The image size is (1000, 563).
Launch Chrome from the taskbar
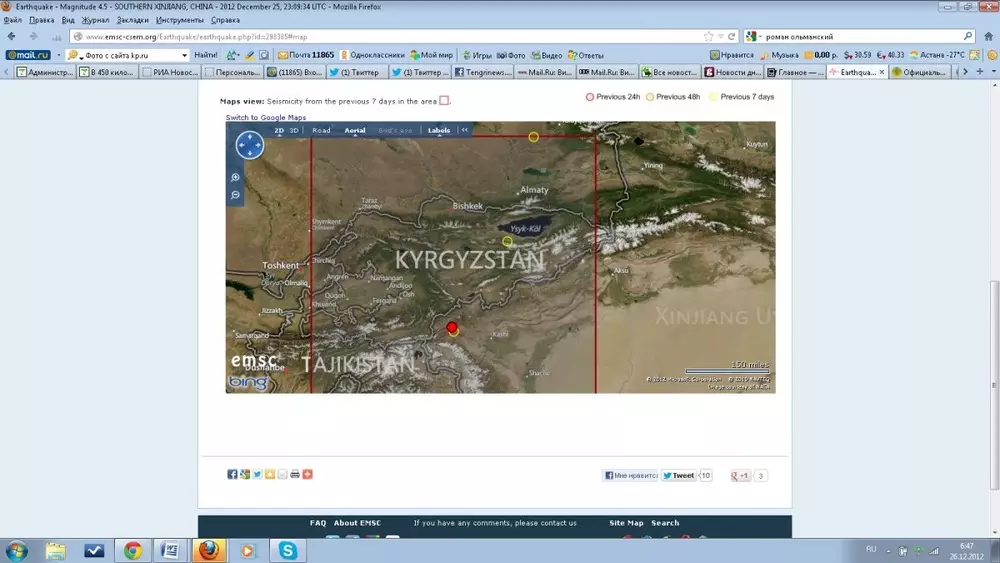pos(133,550)
